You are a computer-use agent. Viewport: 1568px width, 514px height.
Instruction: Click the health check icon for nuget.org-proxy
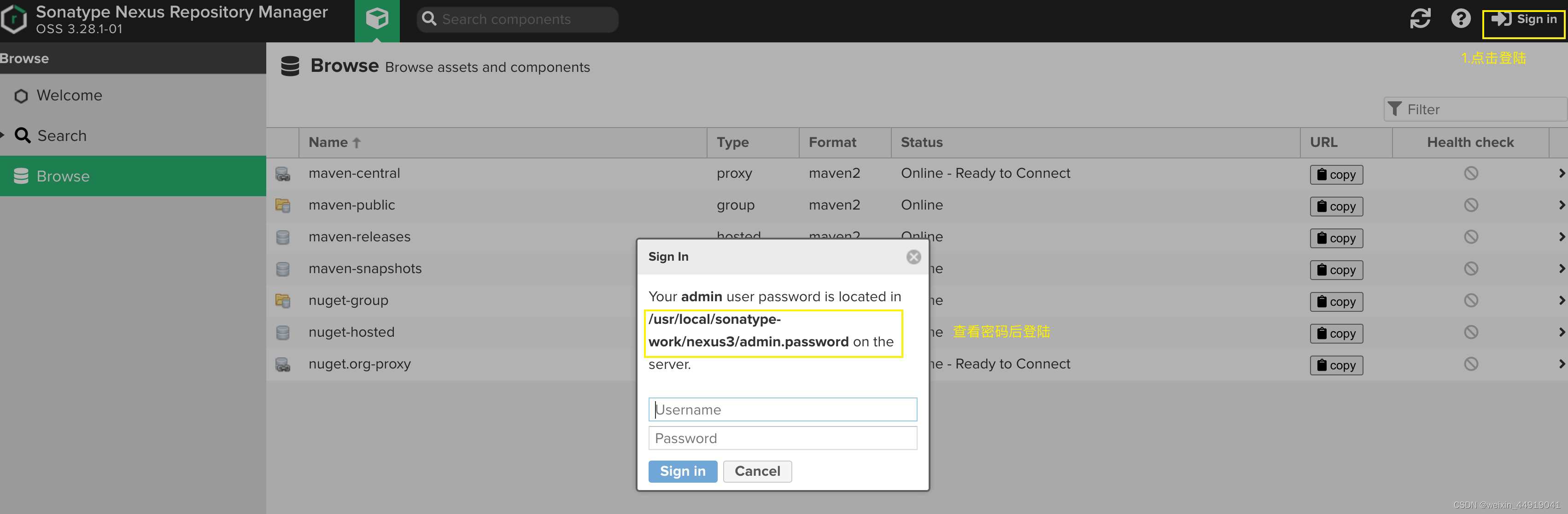[1471, 364]
